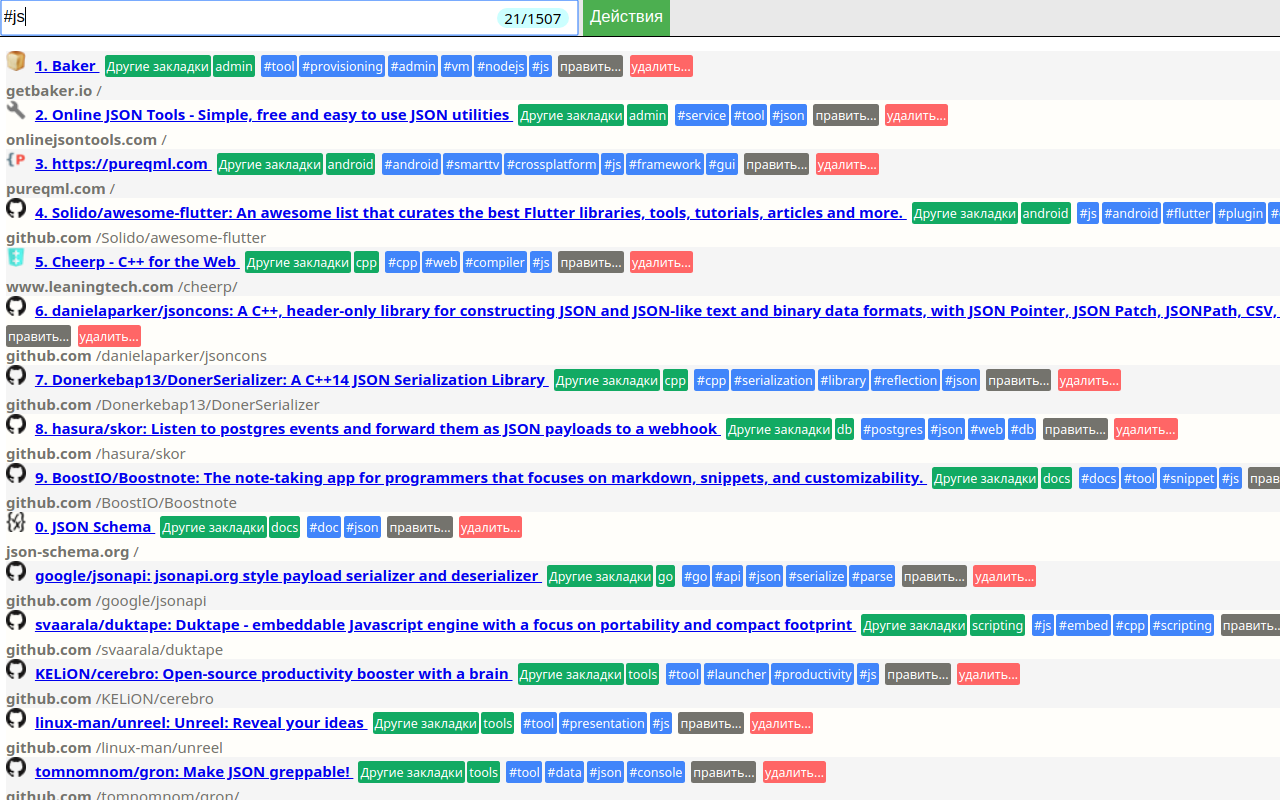Open the danielaparker/jsoncons bookmark link
Screen dimensions: 1280x800
[x=657, y=311]
